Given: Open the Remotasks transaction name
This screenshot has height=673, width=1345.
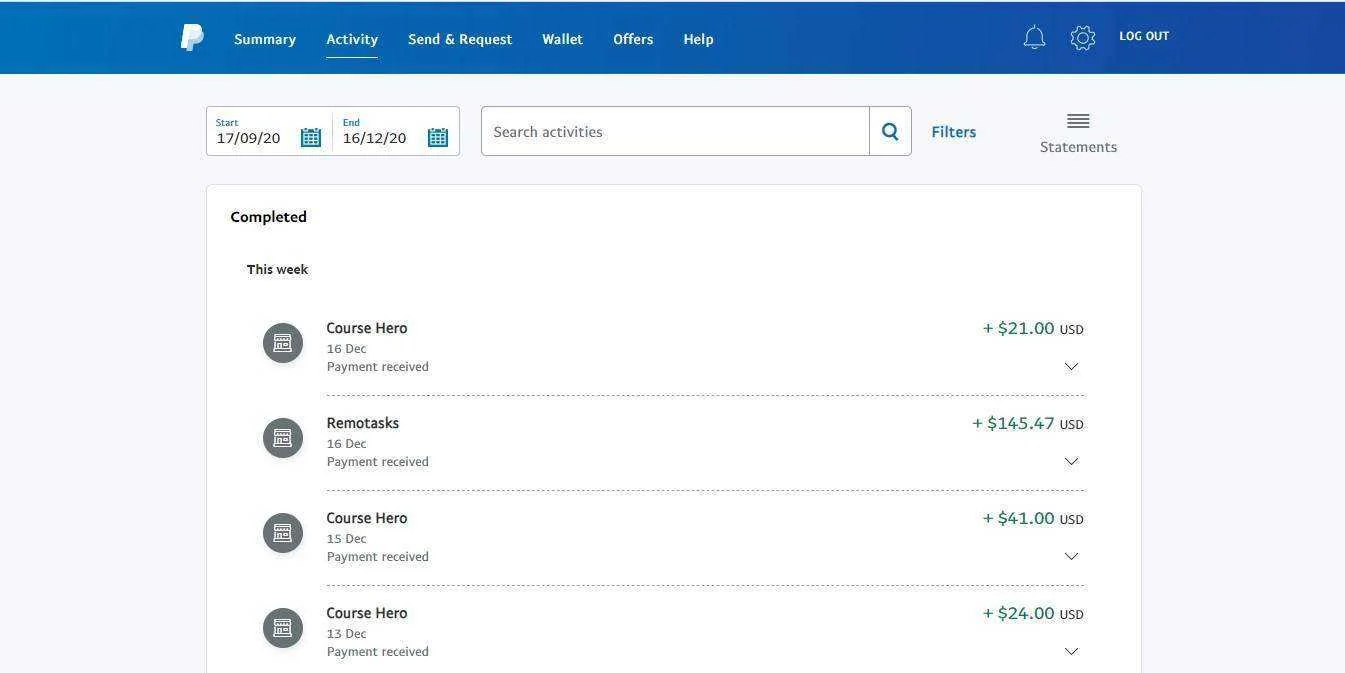Looking at the screenshot, I should 362,423.
